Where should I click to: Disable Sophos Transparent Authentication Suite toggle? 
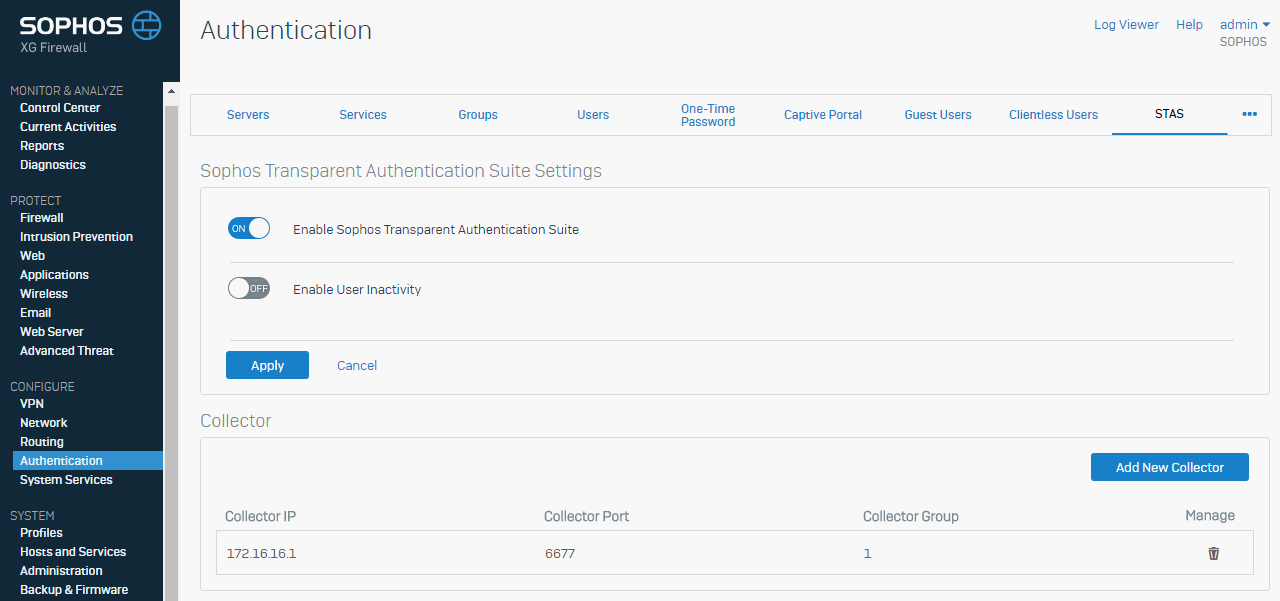coord(249,229)
